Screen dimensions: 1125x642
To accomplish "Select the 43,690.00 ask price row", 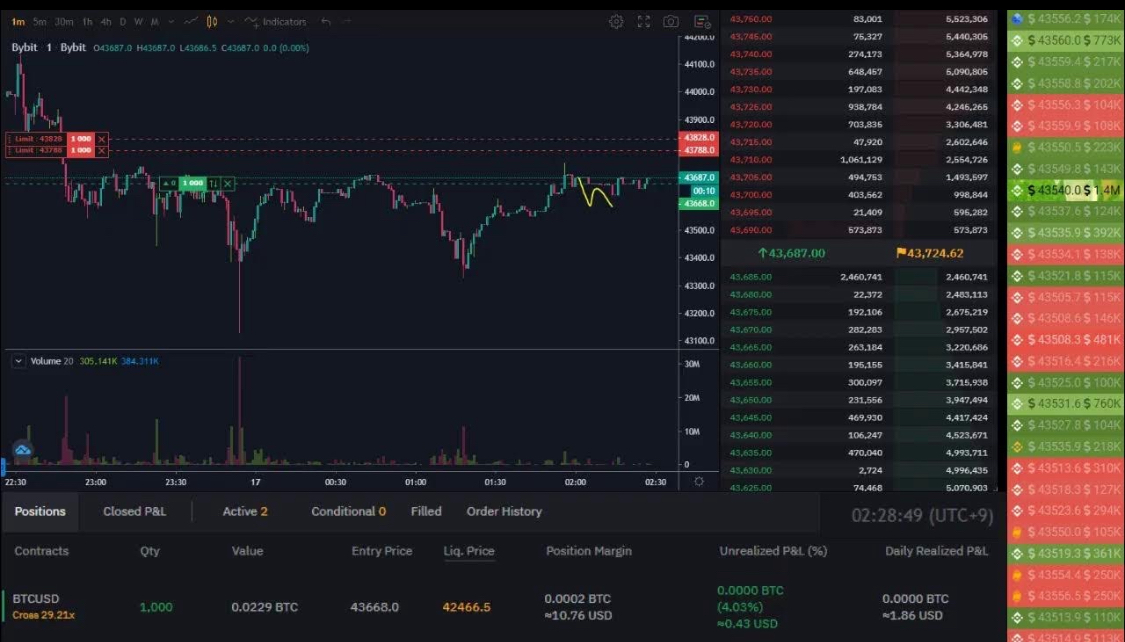I will [x=859, y=230].
